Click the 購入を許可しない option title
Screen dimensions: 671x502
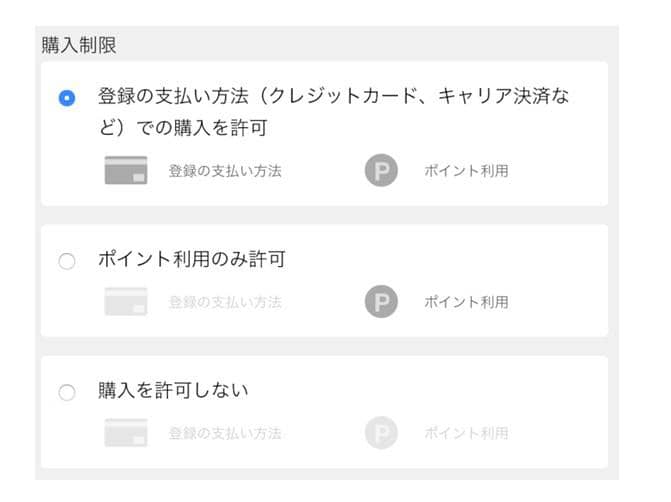point(173,390)
